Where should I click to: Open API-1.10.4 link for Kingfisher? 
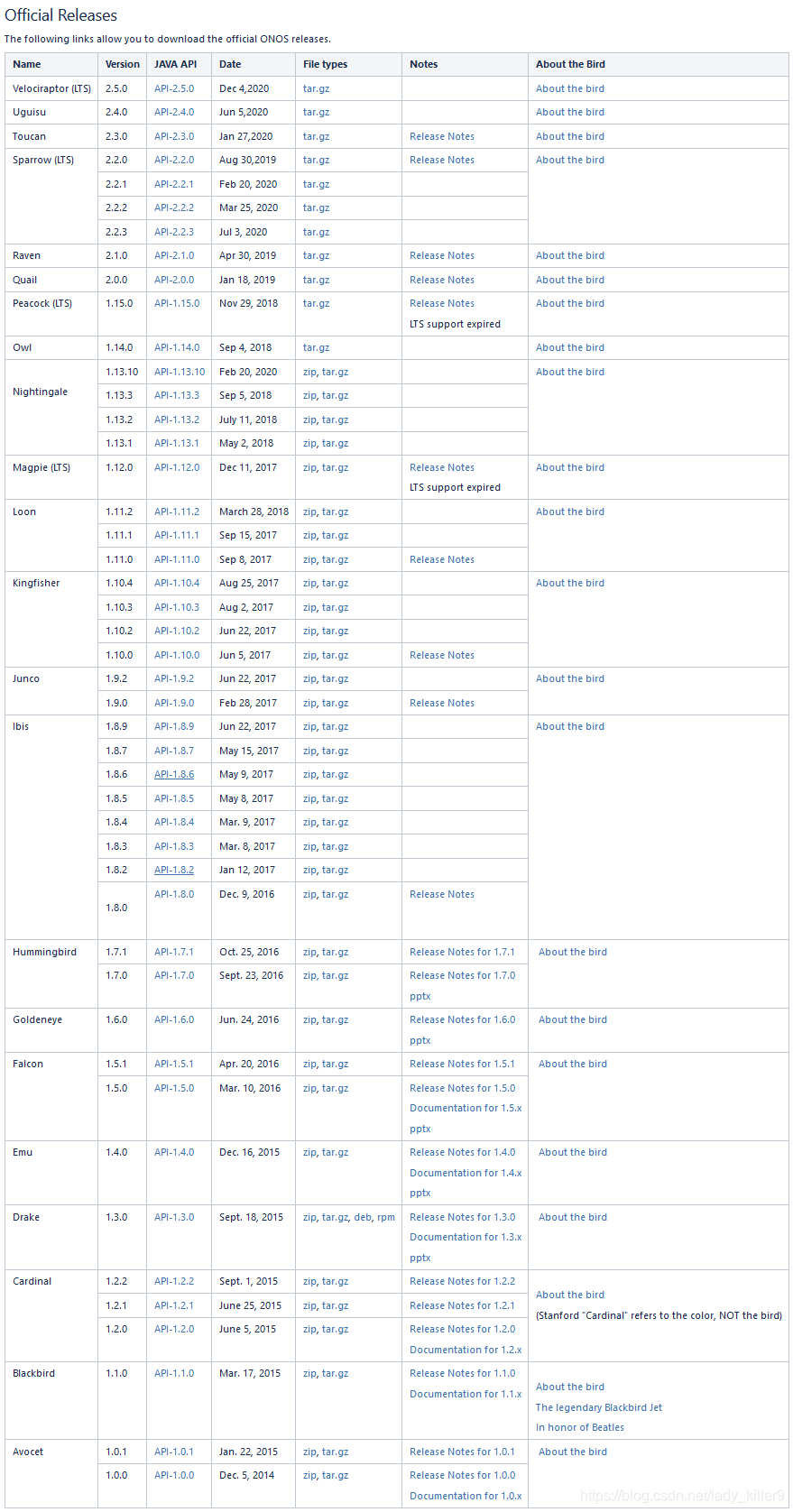coord(177,583)
